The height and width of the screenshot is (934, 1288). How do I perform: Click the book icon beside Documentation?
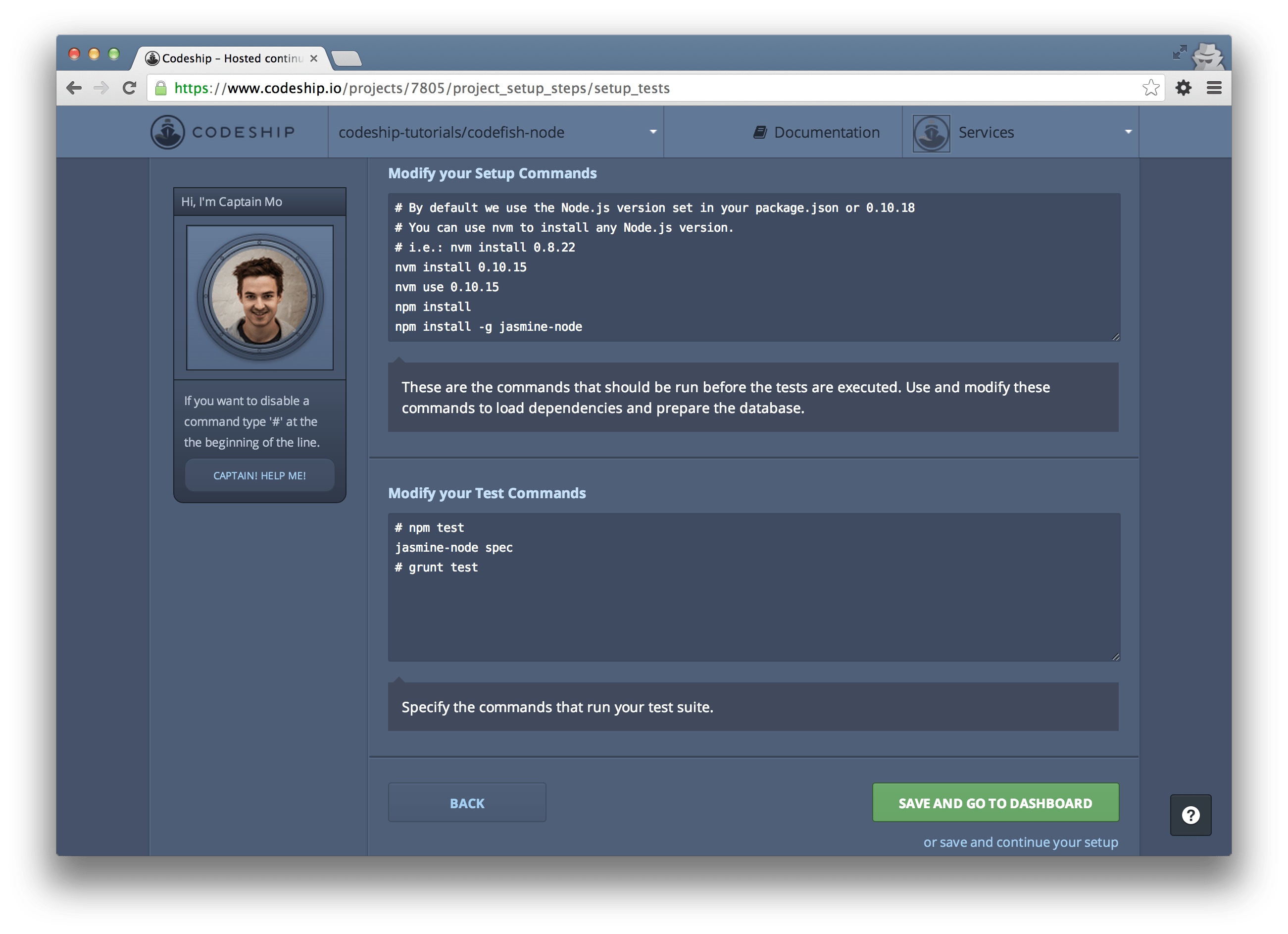[759, 132]
